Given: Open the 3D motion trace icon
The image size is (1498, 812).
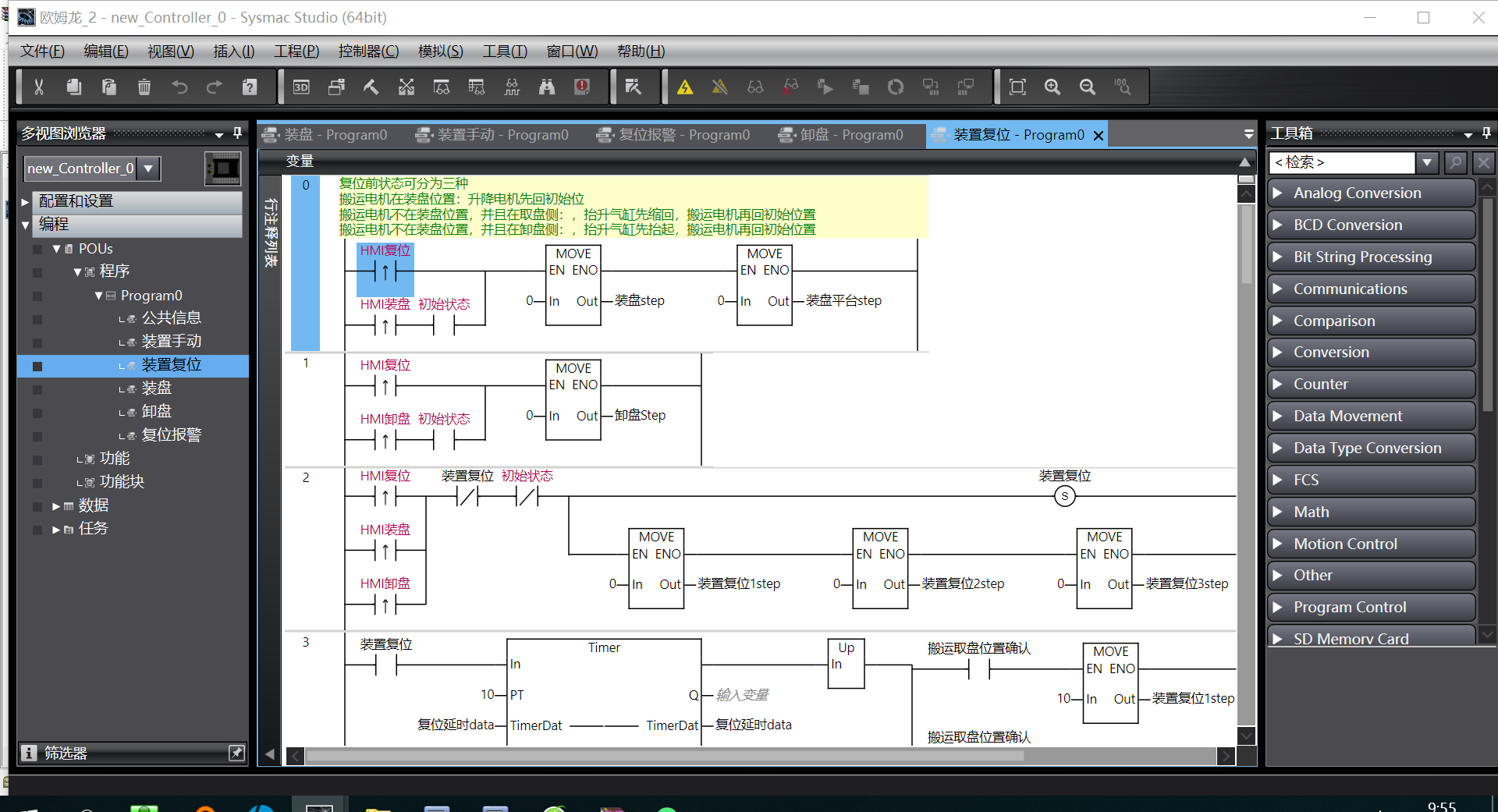Looking at the screenshot, I should tap(301, 87).
